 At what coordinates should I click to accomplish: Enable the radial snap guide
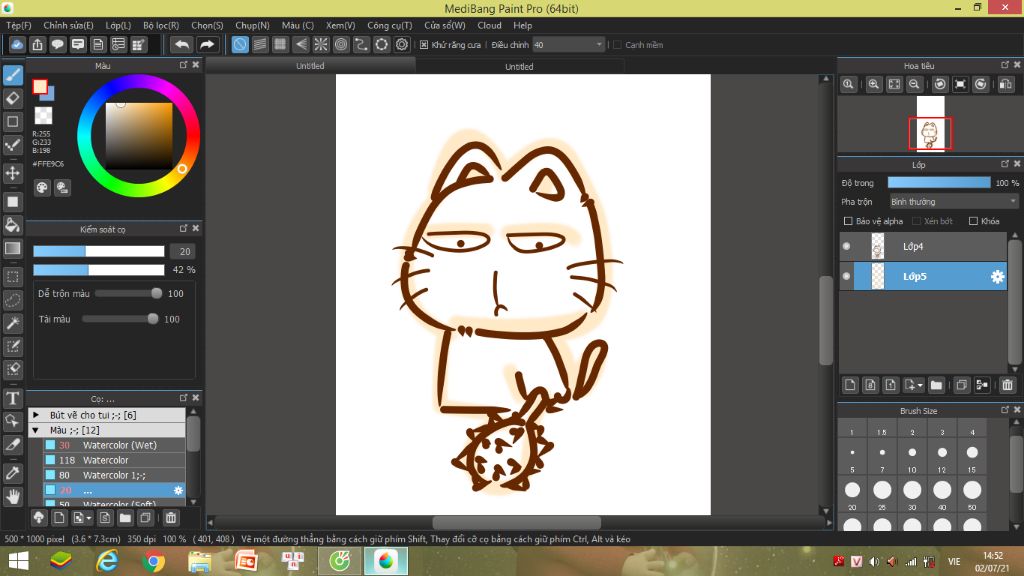click(x=321, y=44)
